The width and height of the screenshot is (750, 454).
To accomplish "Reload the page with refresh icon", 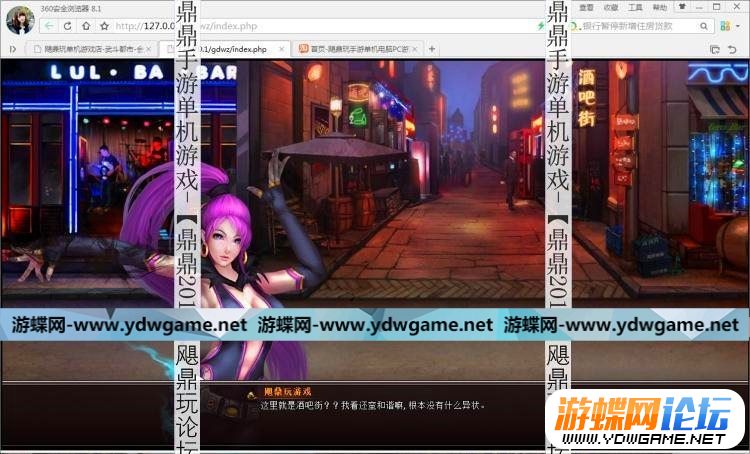I will click(x=67, y=26).
